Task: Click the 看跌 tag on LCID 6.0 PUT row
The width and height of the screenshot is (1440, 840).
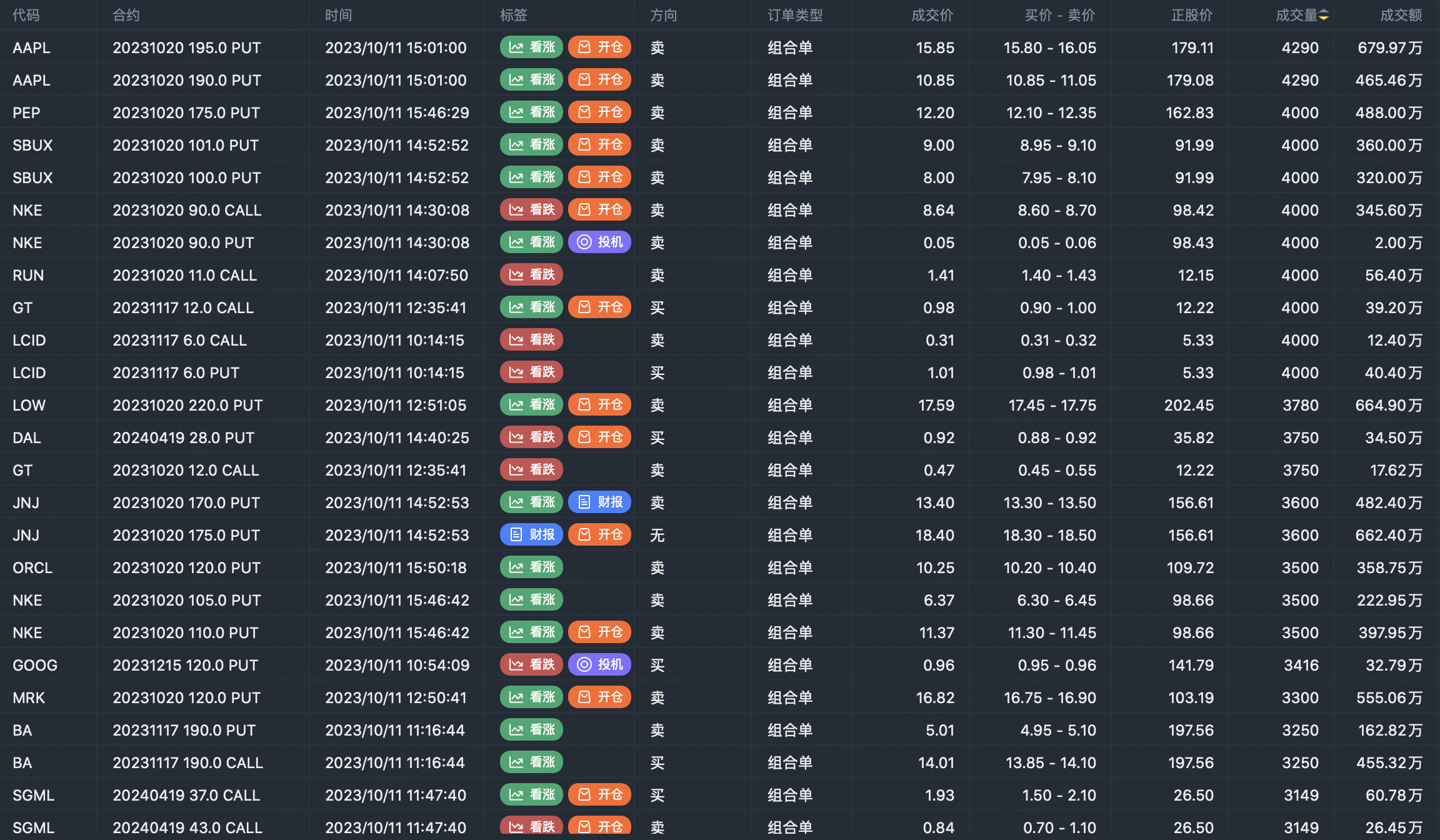Action: (531, 372)
